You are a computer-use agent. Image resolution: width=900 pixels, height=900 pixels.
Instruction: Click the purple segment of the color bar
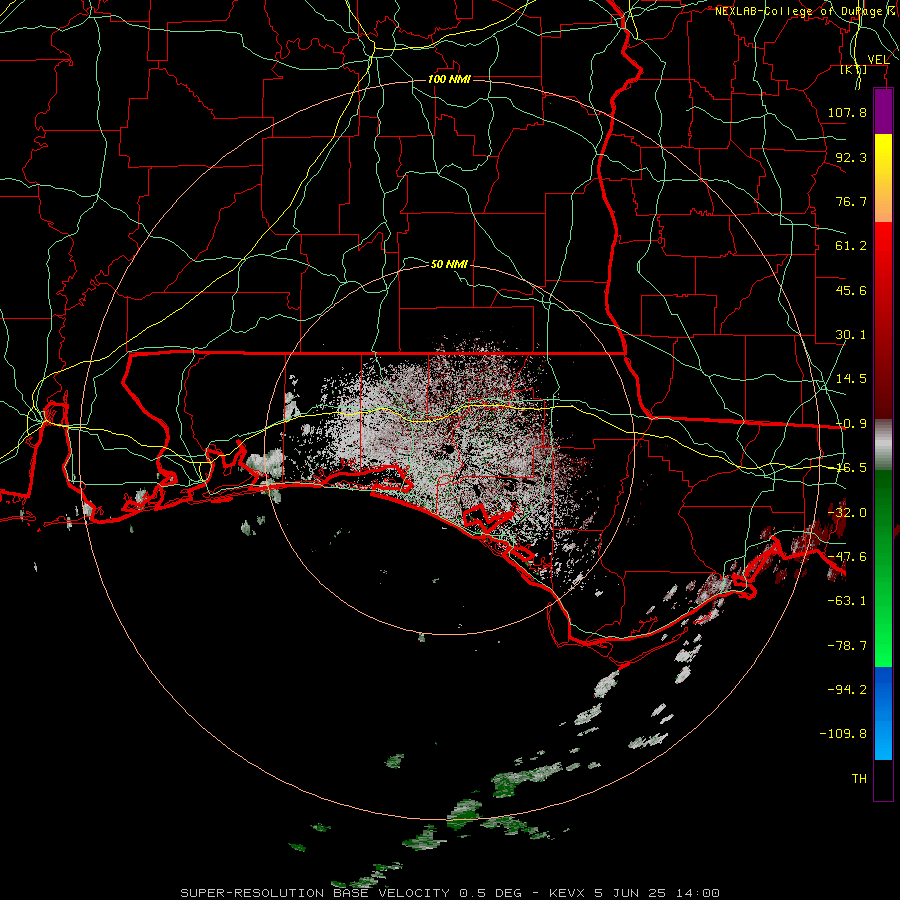tap(883, 112)
